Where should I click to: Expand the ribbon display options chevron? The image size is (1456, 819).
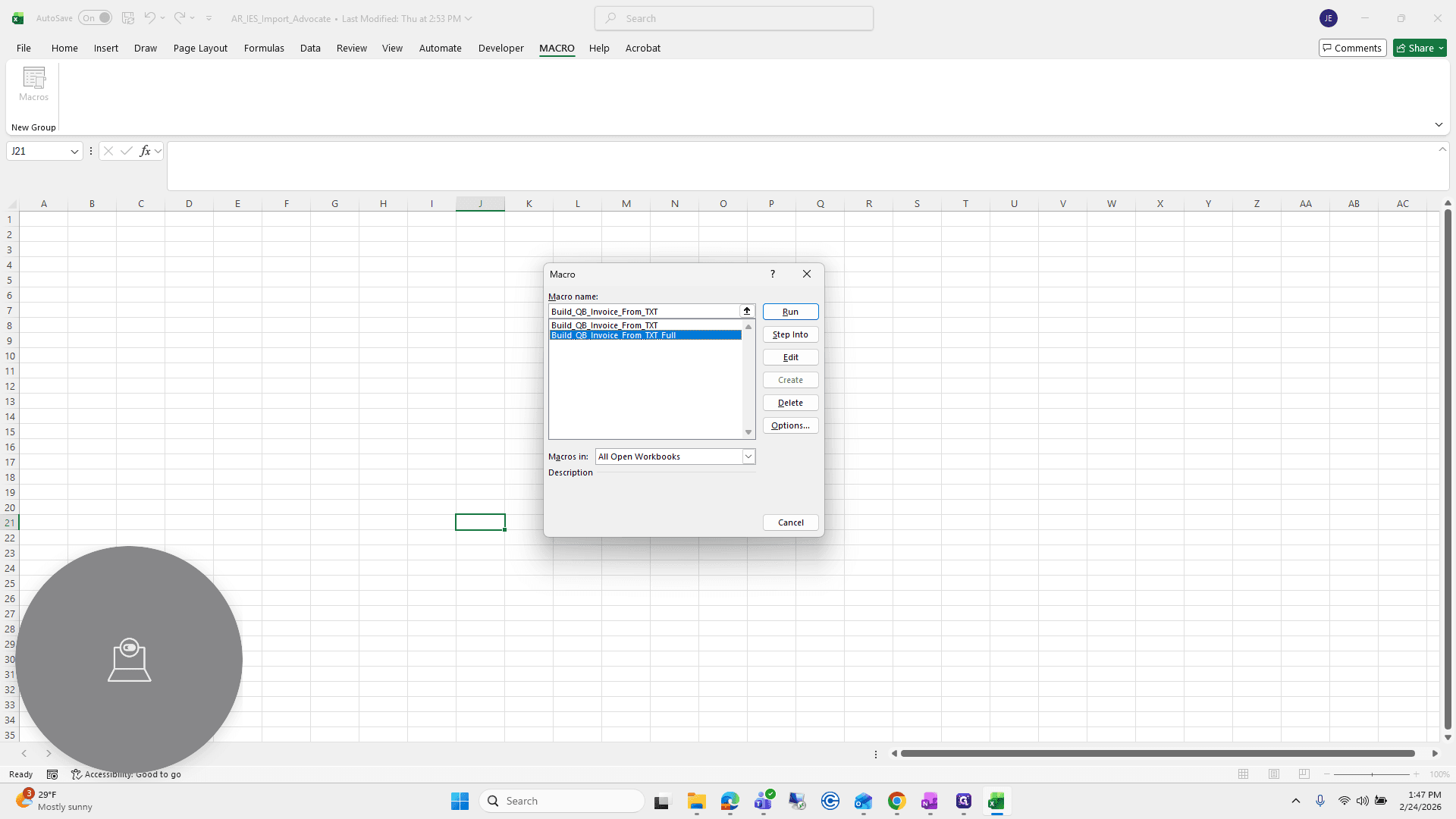click(1439, 124)
